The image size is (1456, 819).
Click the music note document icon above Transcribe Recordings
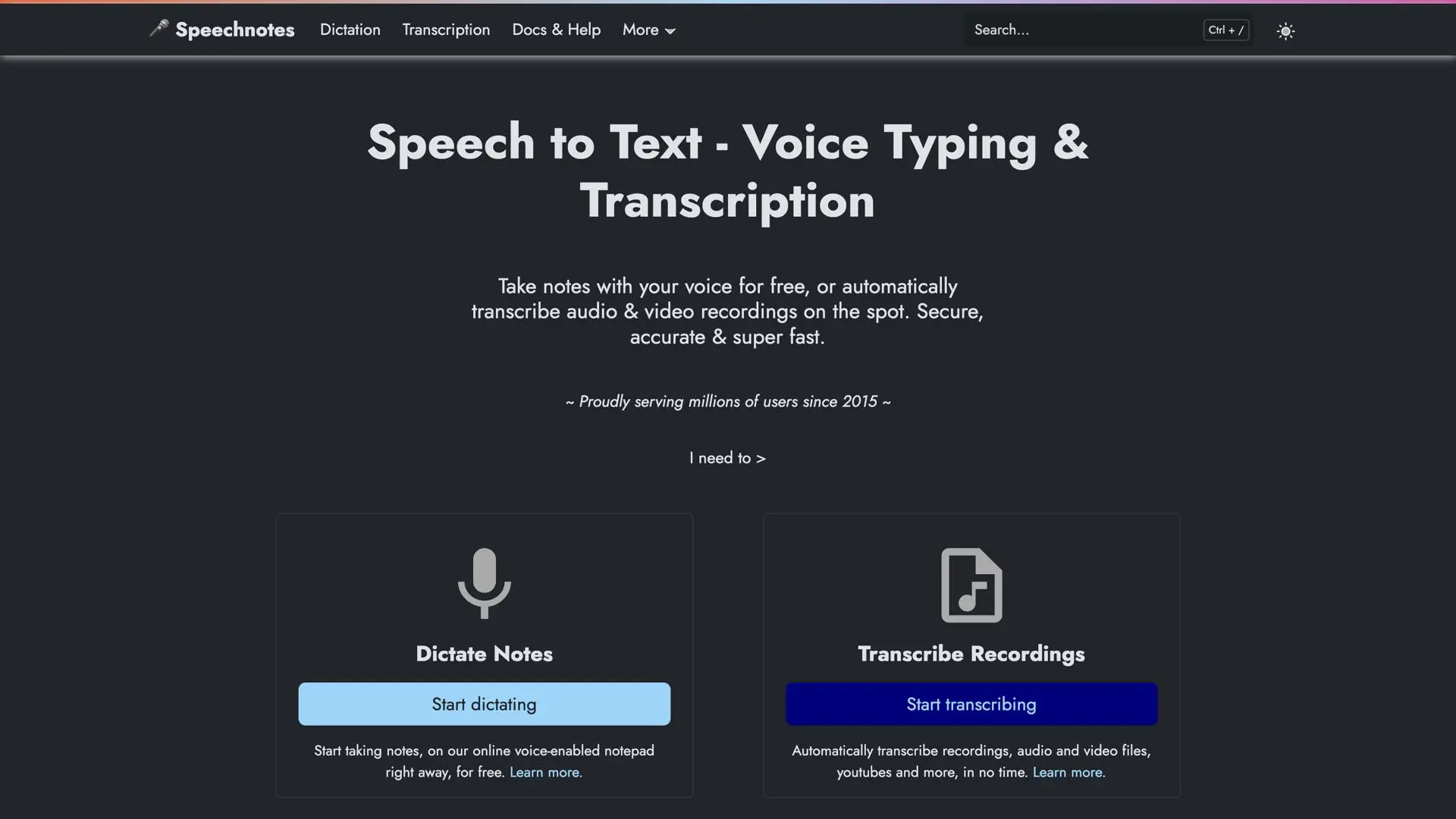pyautogui.click(x=971, y=584)
